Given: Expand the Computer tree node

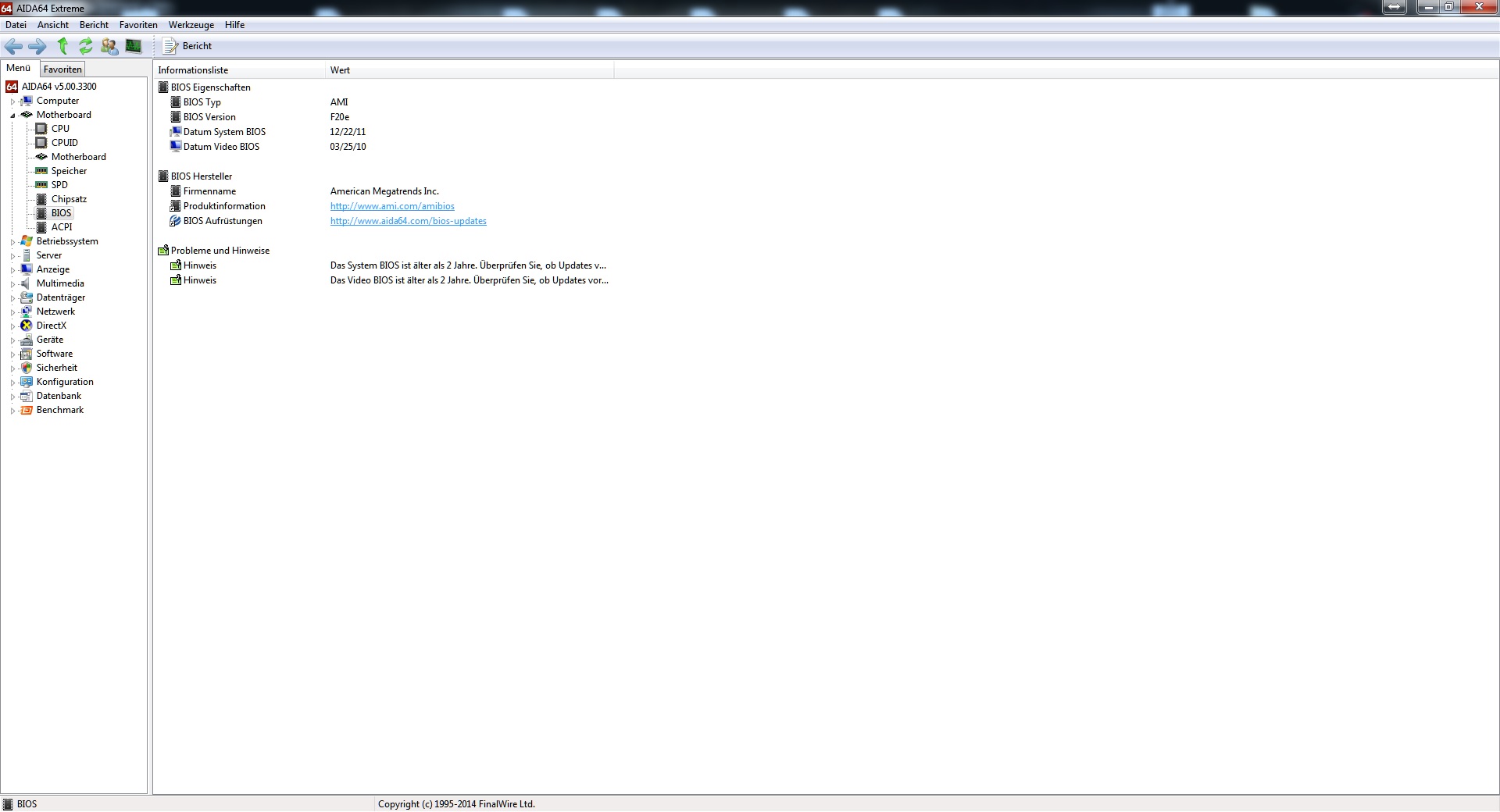Looking at the screenshot, I should 12,101.
